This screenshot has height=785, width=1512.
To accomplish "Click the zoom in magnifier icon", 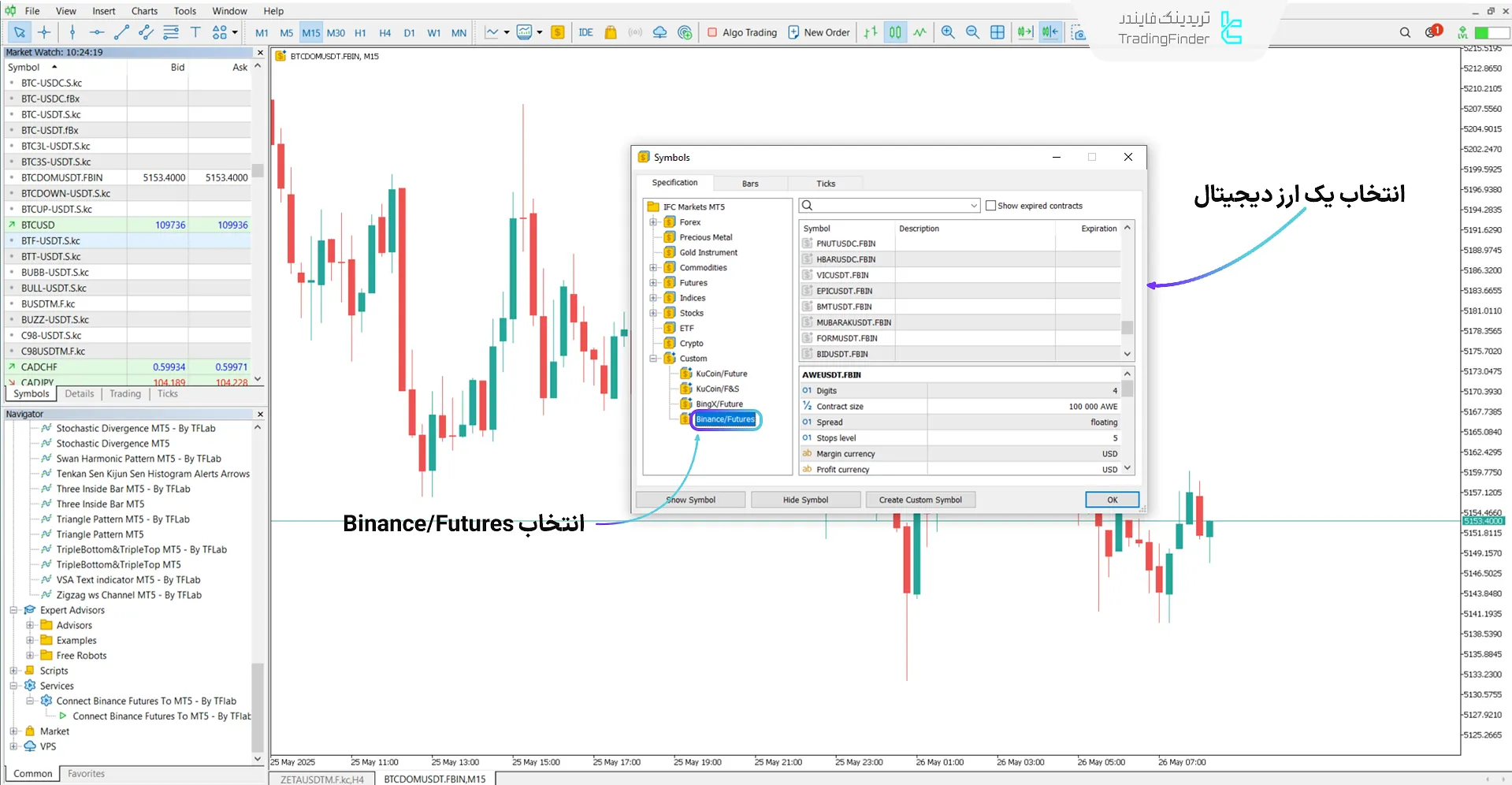I will coord(948,32).
